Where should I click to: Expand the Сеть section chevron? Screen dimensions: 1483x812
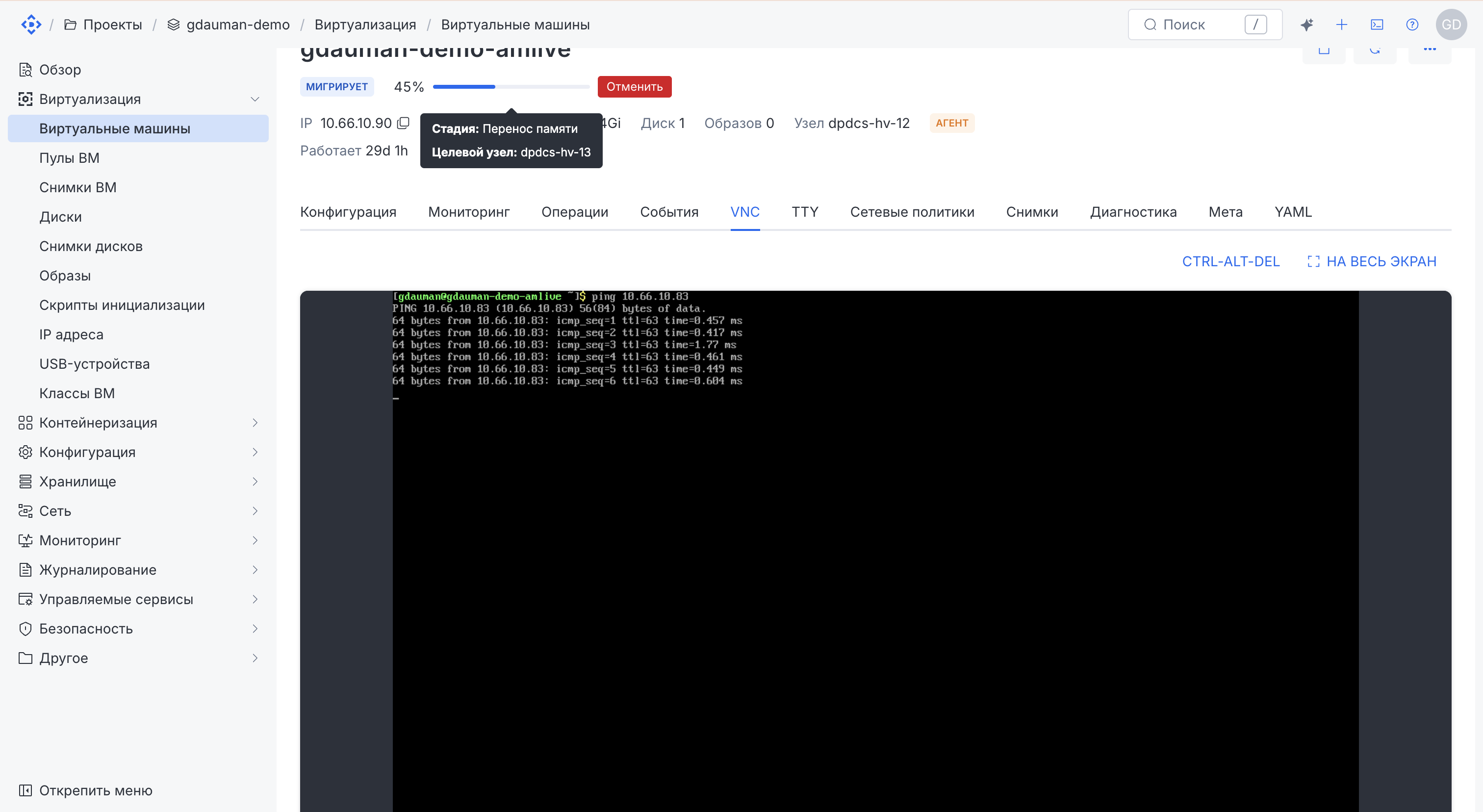pos(255,510)
